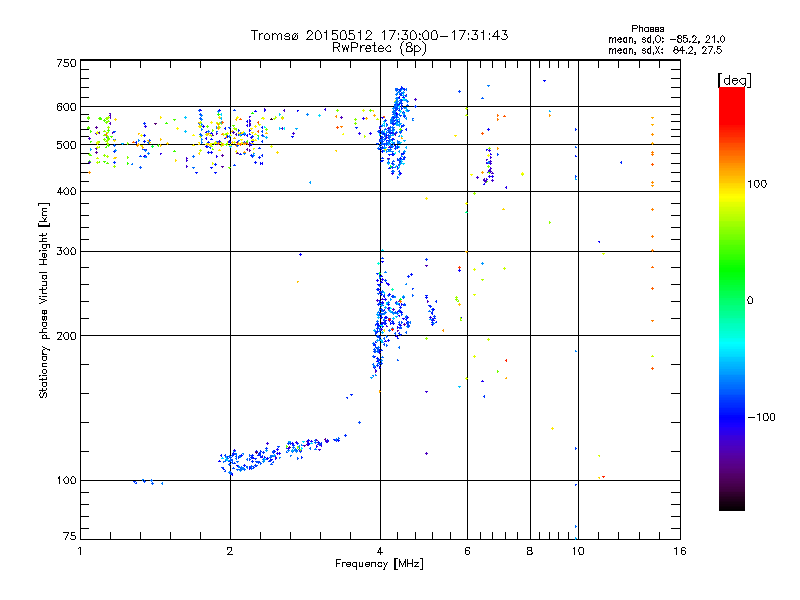Click the '600' y-axis tick label
Image resolution: width=800 pixels, height=600 pixels.
click(66, 107)
